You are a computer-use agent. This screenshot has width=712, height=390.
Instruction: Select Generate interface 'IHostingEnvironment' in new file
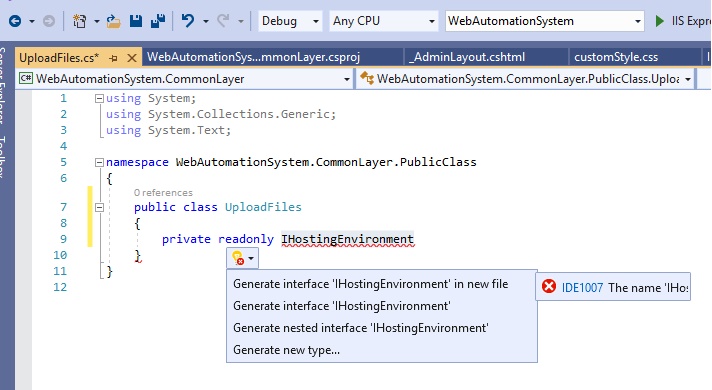pyautogui.click(x=371, y=284)
